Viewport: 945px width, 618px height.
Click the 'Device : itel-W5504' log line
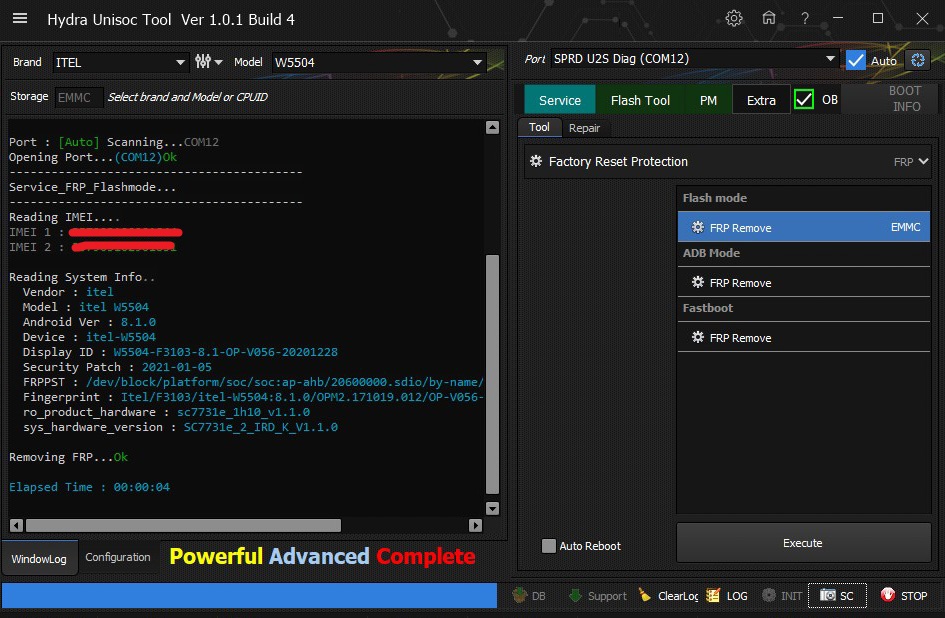(x=89, y=336)
